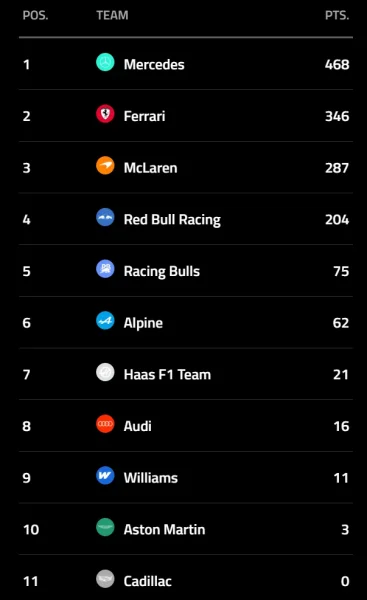Click the green Aston Martin logo
367x600 pixels.
coord(105,527)
